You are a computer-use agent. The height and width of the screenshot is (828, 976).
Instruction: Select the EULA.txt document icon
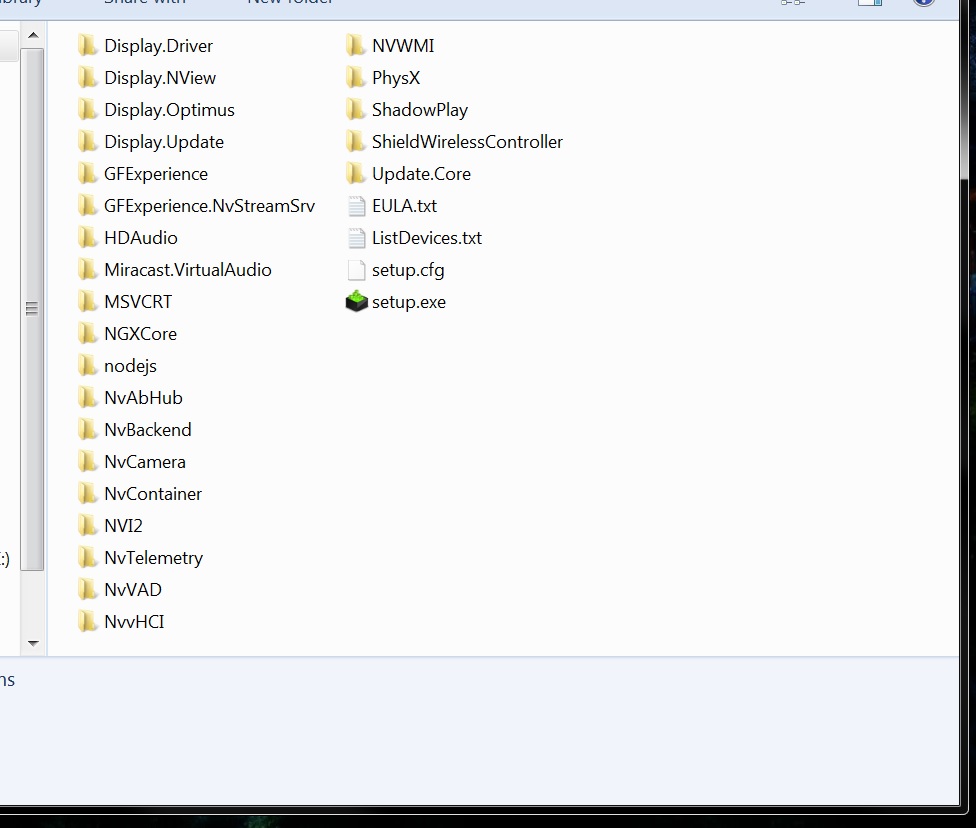click(356, 206)
